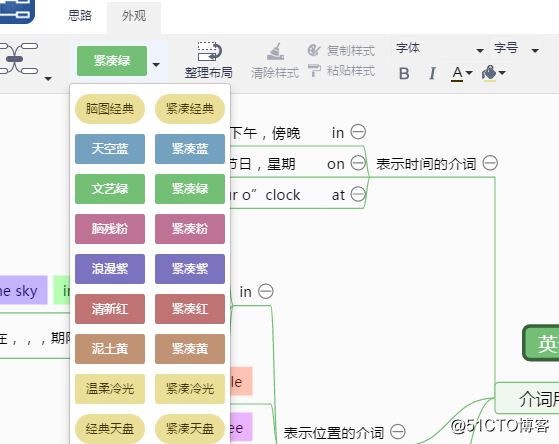
Task: Collapse the "at" time node
Action: (358, 194)
